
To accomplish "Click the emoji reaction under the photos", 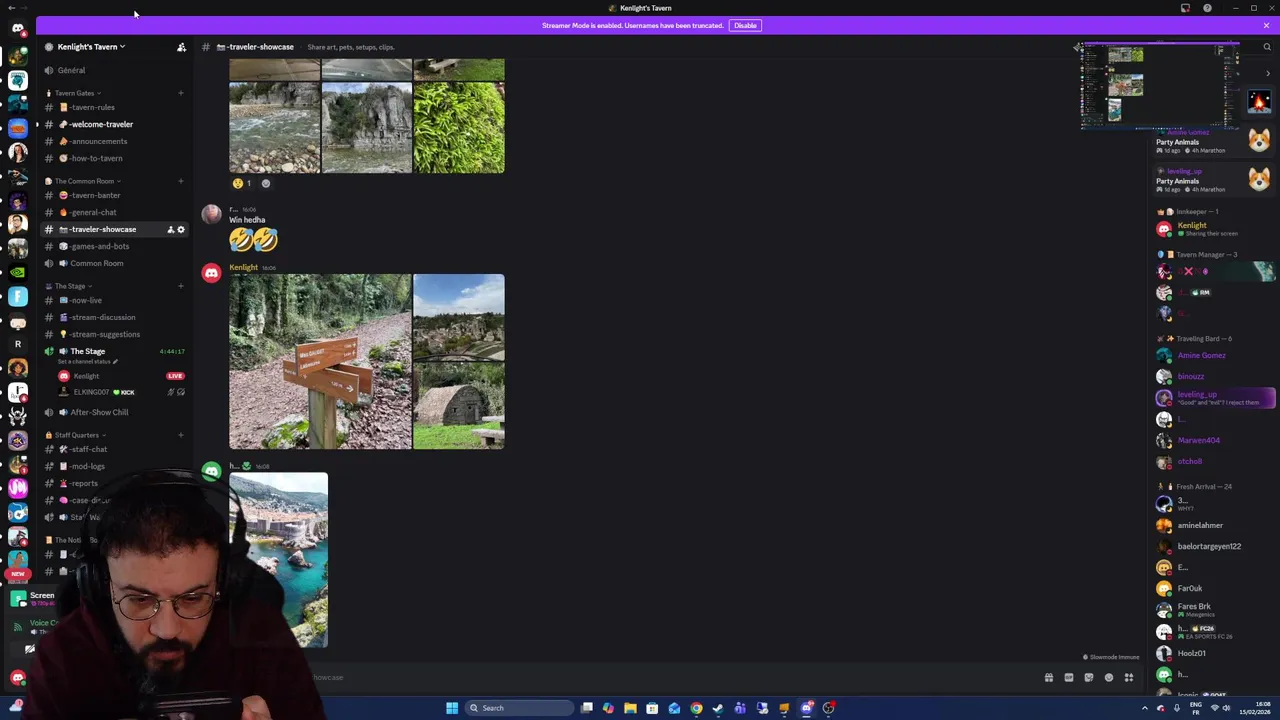I will pos(242,183).
